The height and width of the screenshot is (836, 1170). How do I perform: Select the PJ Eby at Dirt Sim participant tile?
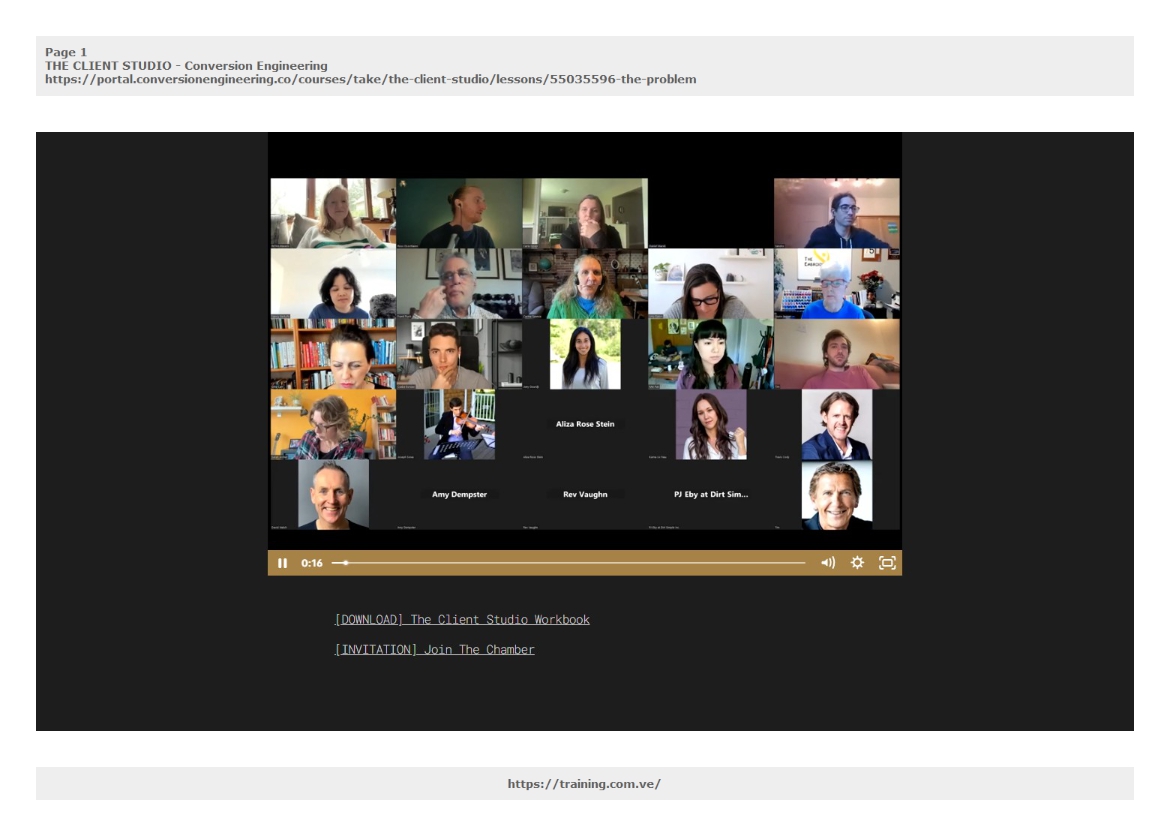711,494
